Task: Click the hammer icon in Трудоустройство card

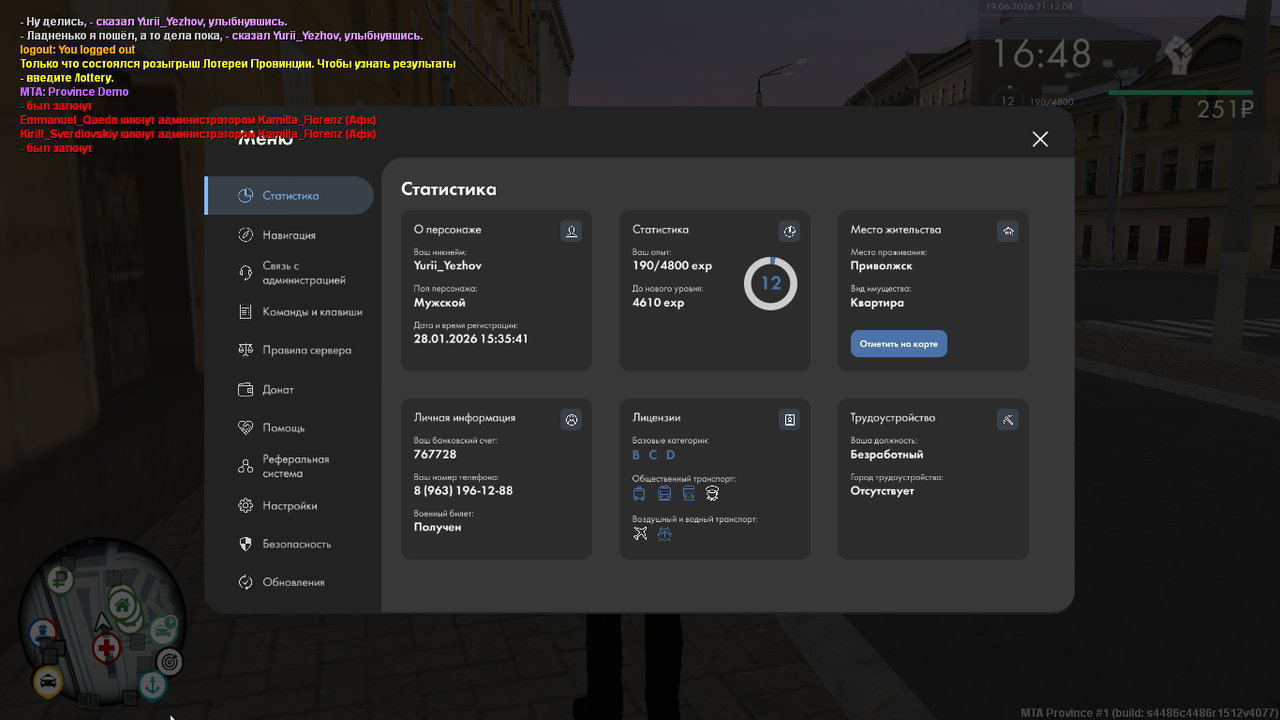Action: click(1008, 420)
